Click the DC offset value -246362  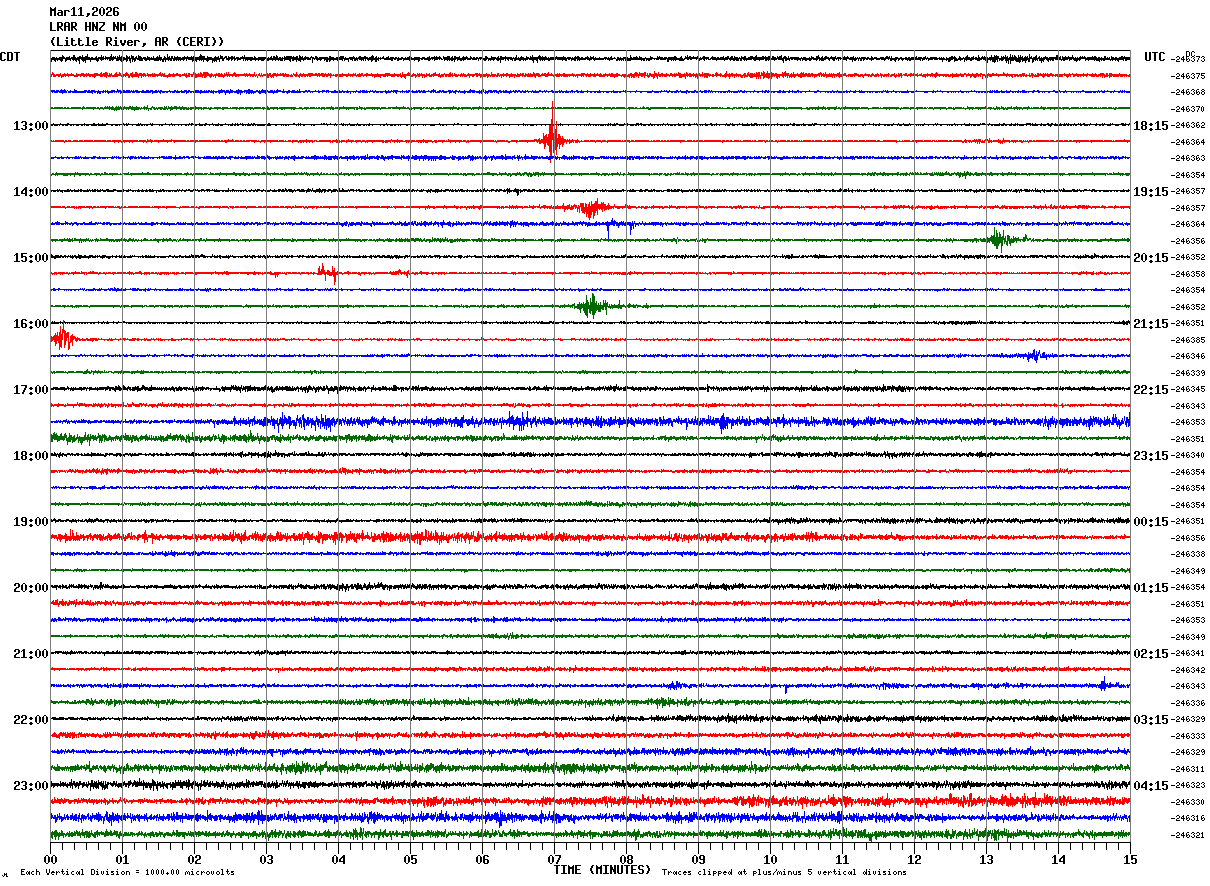point(1187,126)
